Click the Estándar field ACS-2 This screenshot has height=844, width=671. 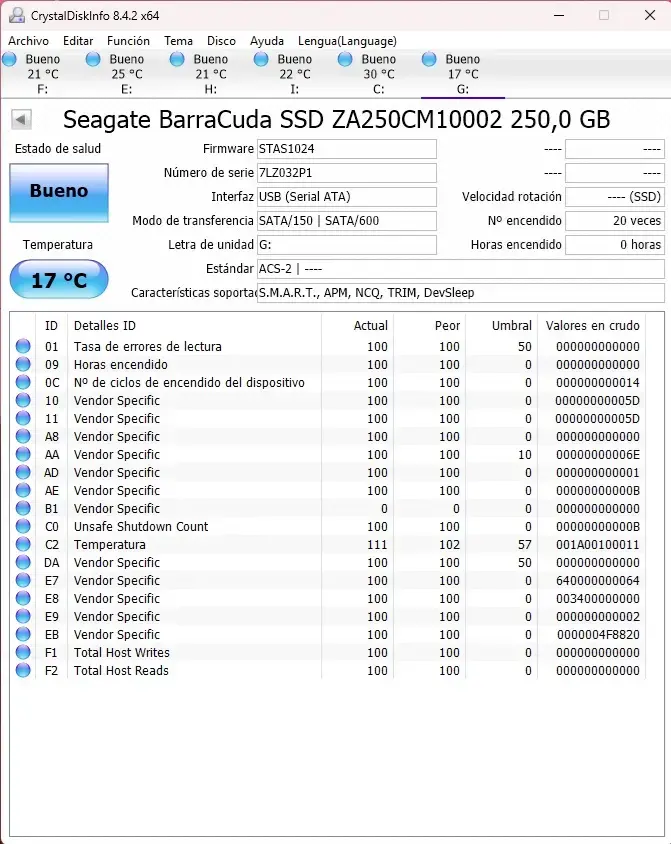461,269
